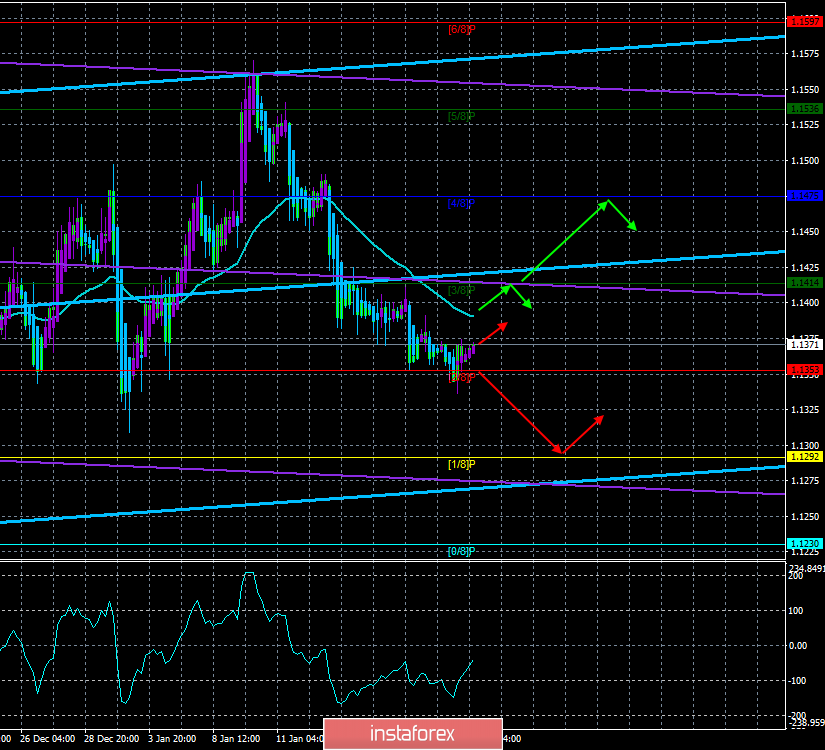Click the 234.8491 indicator maximum value
Image resolution: width=825 pixels, height=750 pixels.
pos(807,568)
